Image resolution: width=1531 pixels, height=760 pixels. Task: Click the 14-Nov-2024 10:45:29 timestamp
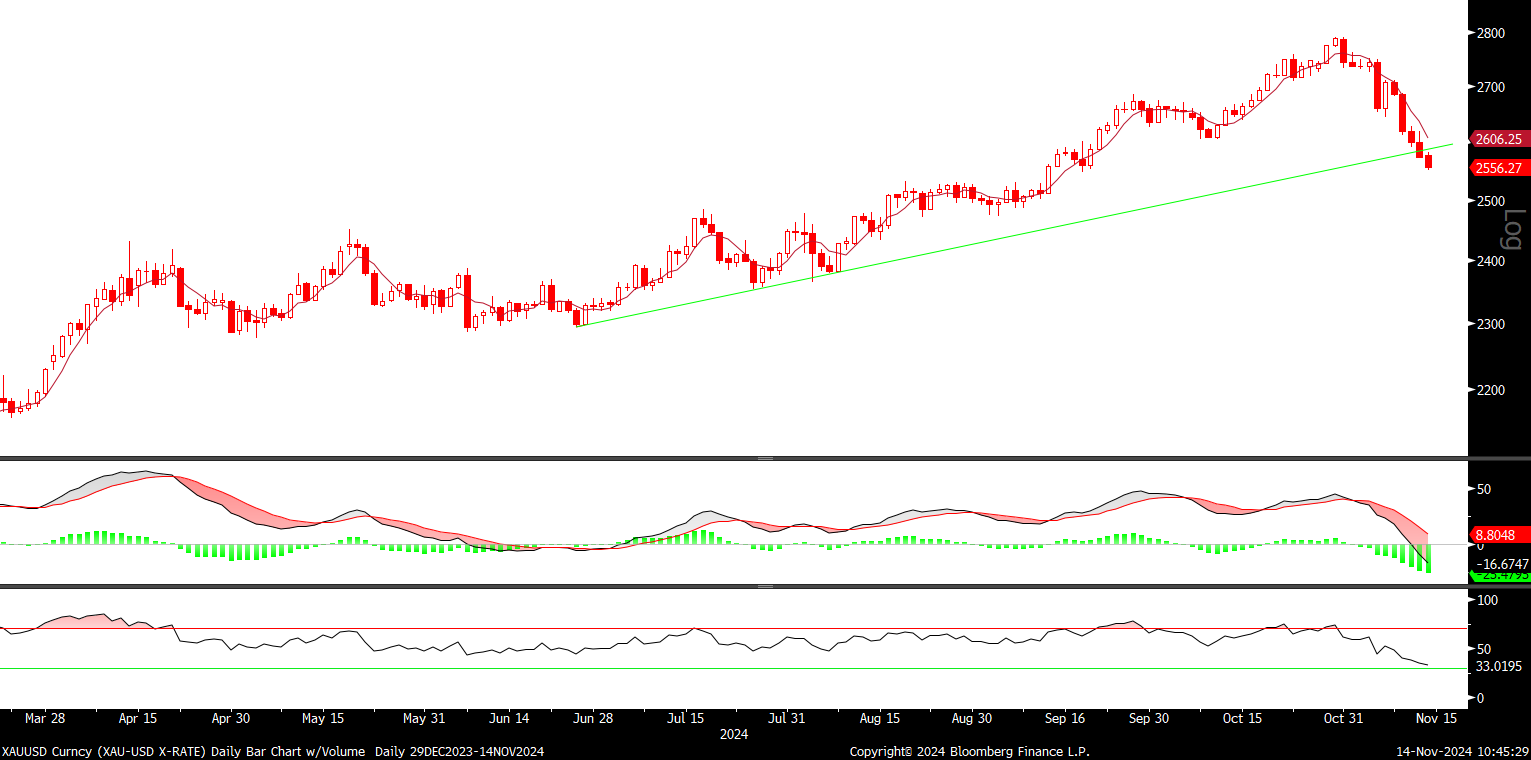coord(1463,751)
